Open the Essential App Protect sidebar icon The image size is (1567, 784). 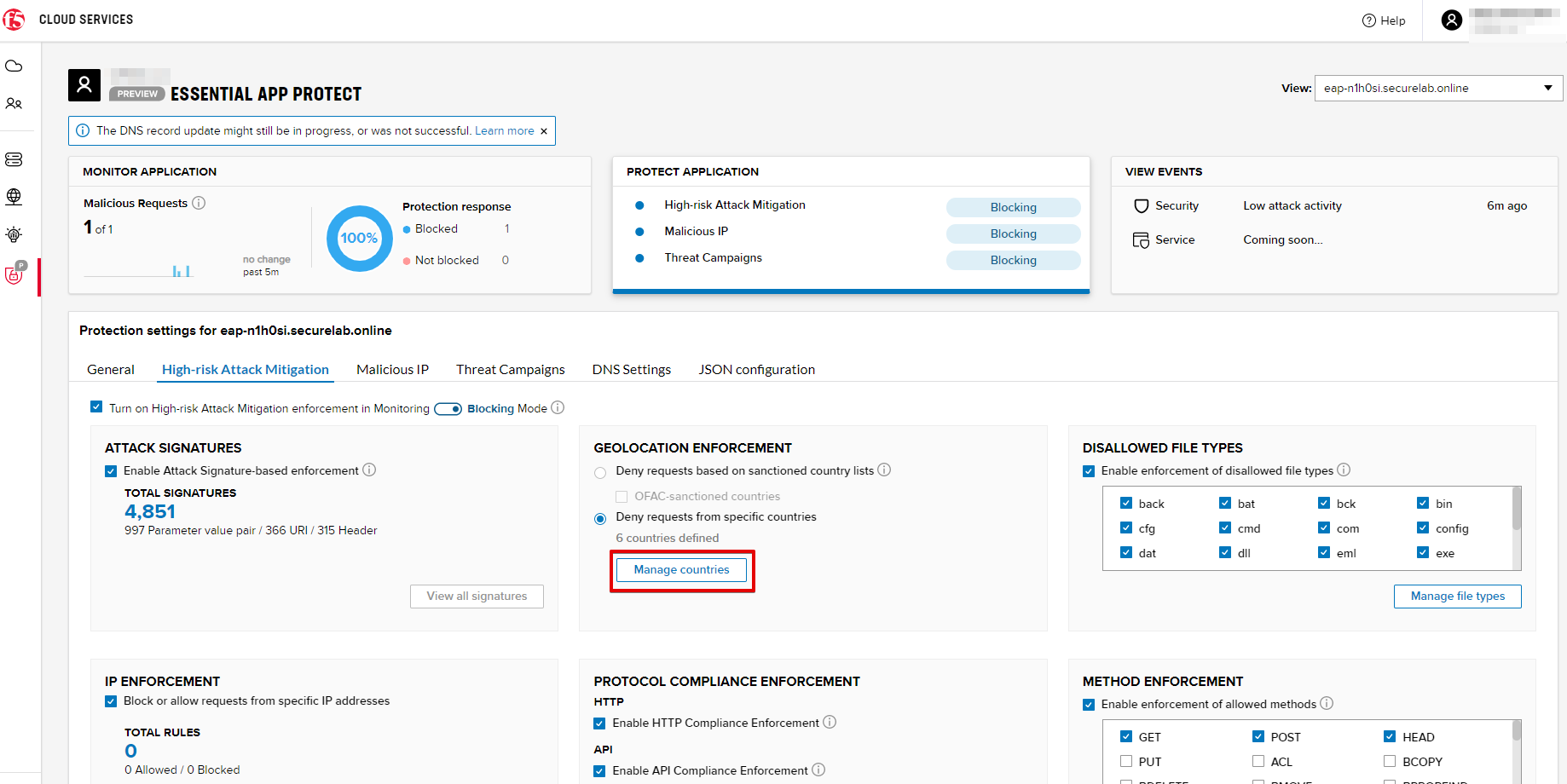coord(14,274)
